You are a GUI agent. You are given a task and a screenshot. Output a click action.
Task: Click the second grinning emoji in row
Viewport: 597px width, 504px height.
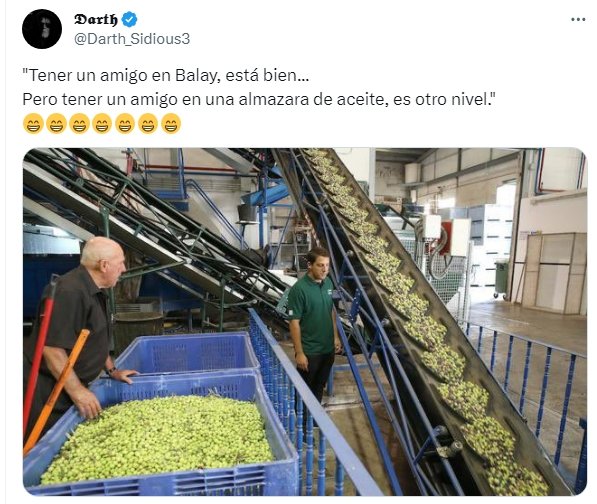tap(56, 124)
